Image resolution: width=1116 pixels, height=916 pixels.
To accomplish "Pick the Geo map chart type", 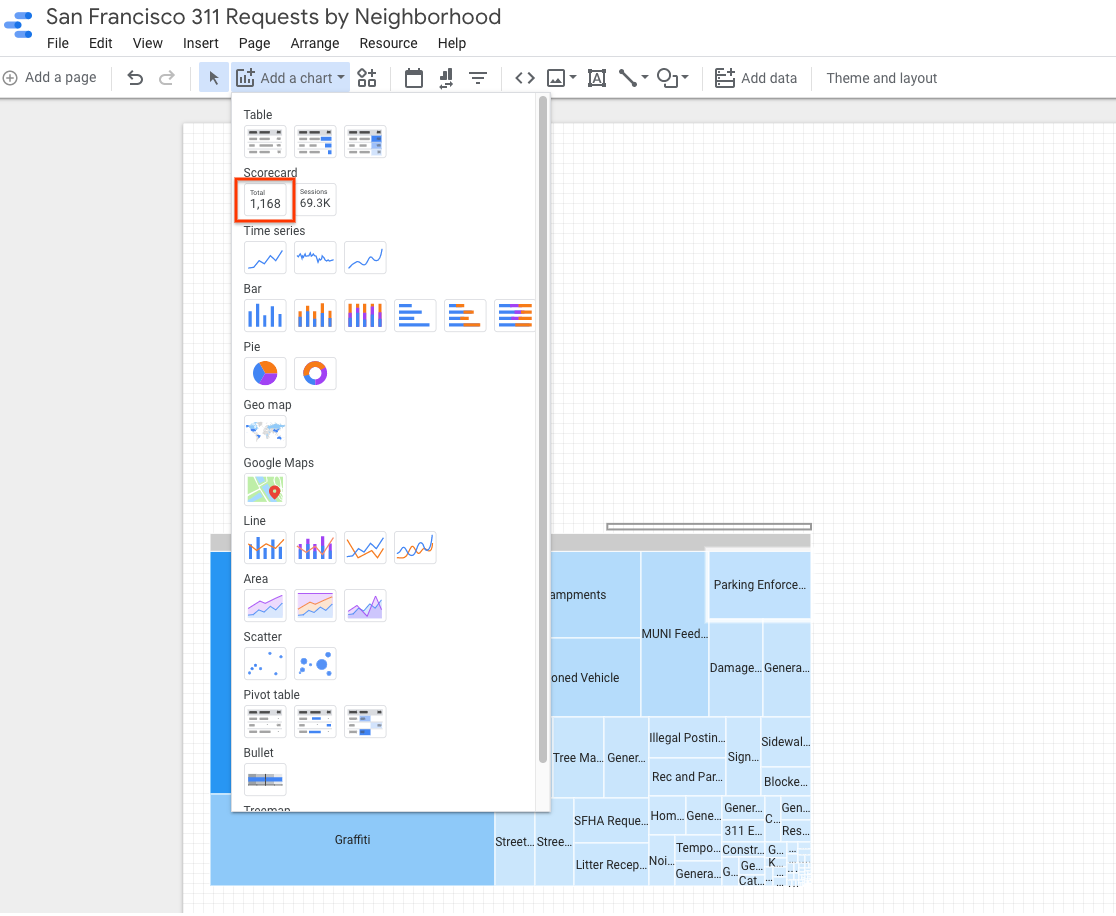I will coord(265,431).
